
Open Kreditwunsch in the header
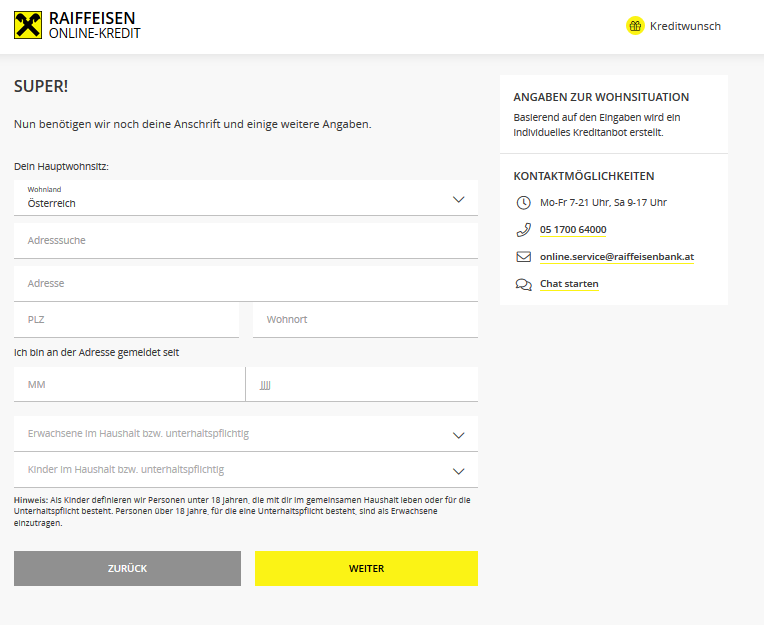click(684, 26)
